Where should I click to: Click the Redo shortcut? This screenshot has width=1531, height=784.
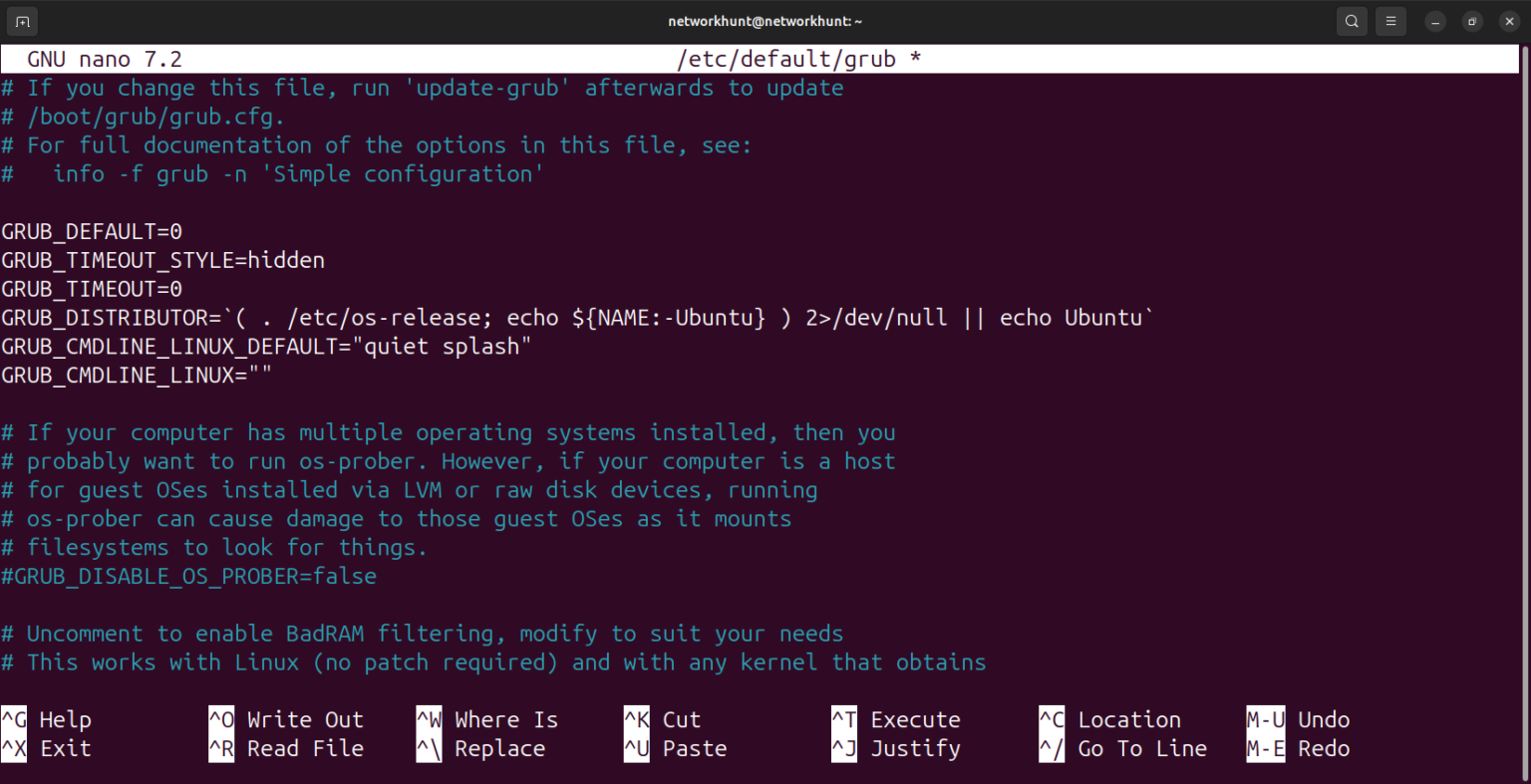click(1321, 748)
